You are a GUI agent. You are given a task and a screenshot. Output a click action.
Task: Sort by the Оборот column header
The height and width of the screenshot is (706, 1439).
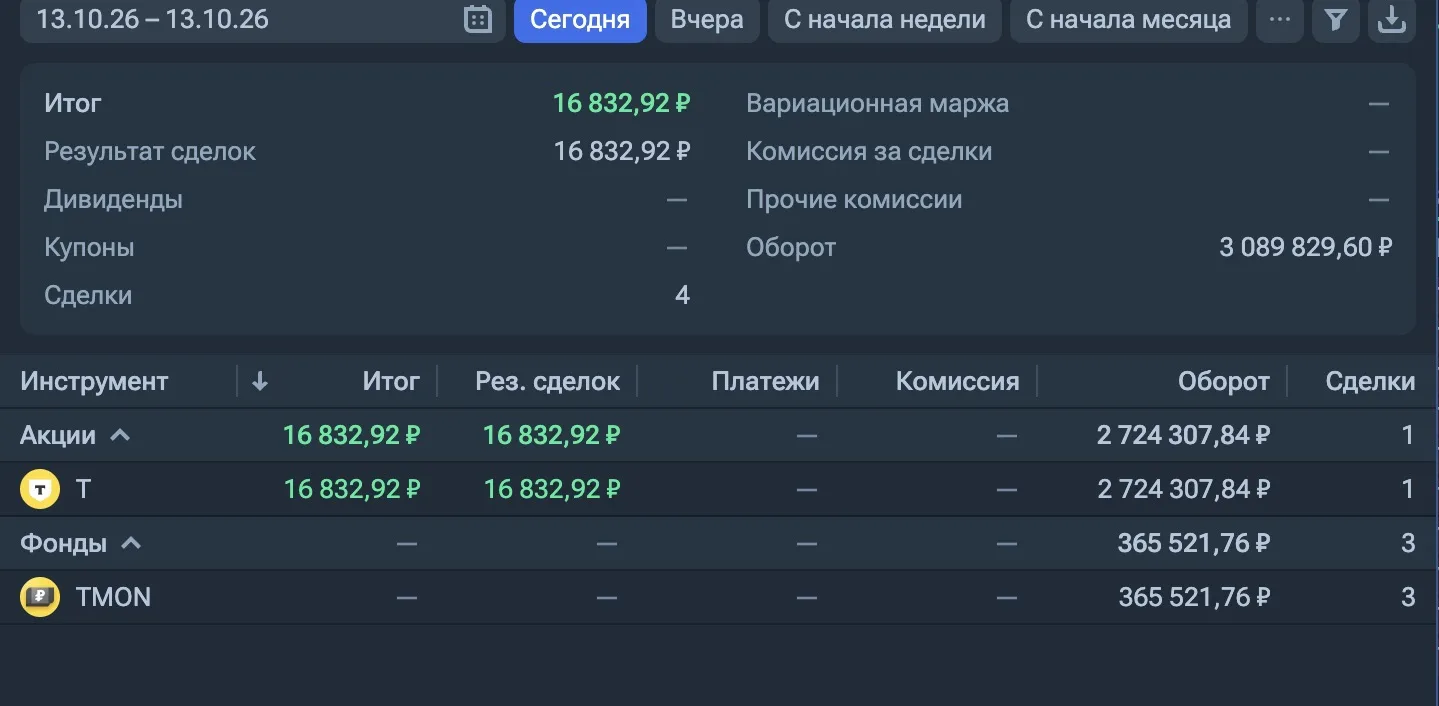pyautogui.click(x=1223, y=381)
